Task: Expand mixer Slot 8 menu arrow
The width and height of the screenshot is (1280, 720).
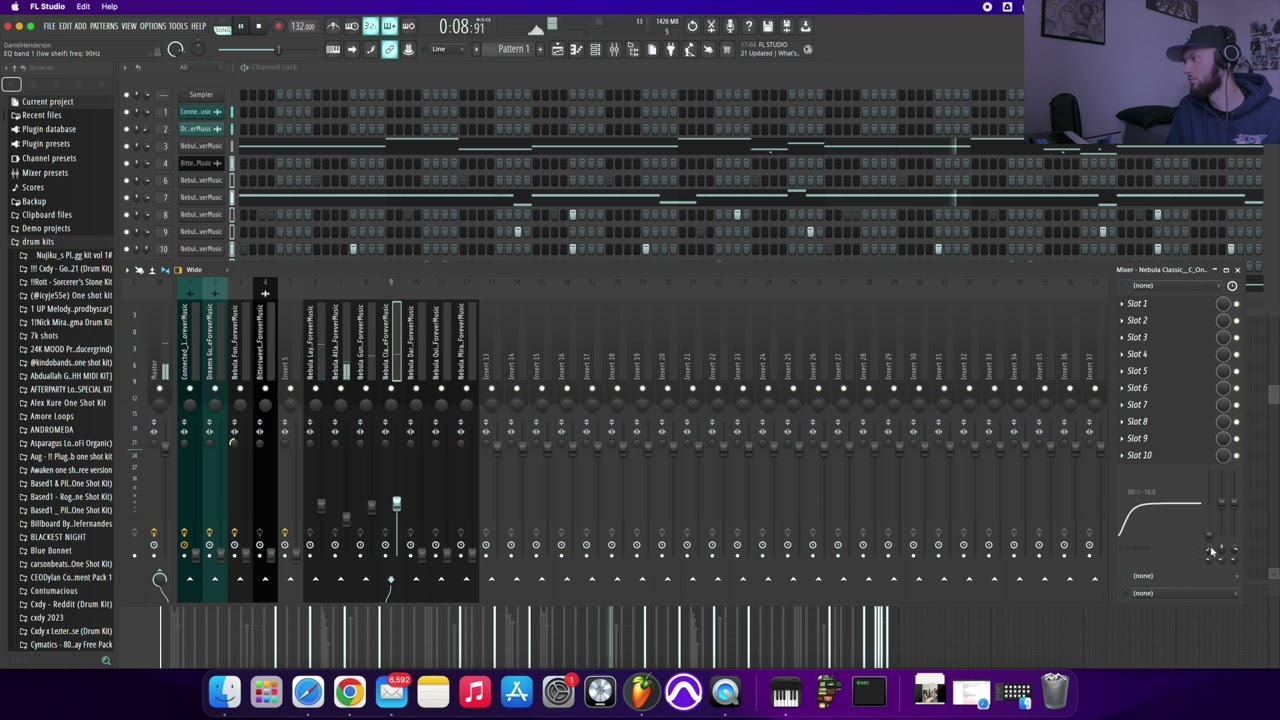Action: pyautogui.click(x=1122, y=422)
